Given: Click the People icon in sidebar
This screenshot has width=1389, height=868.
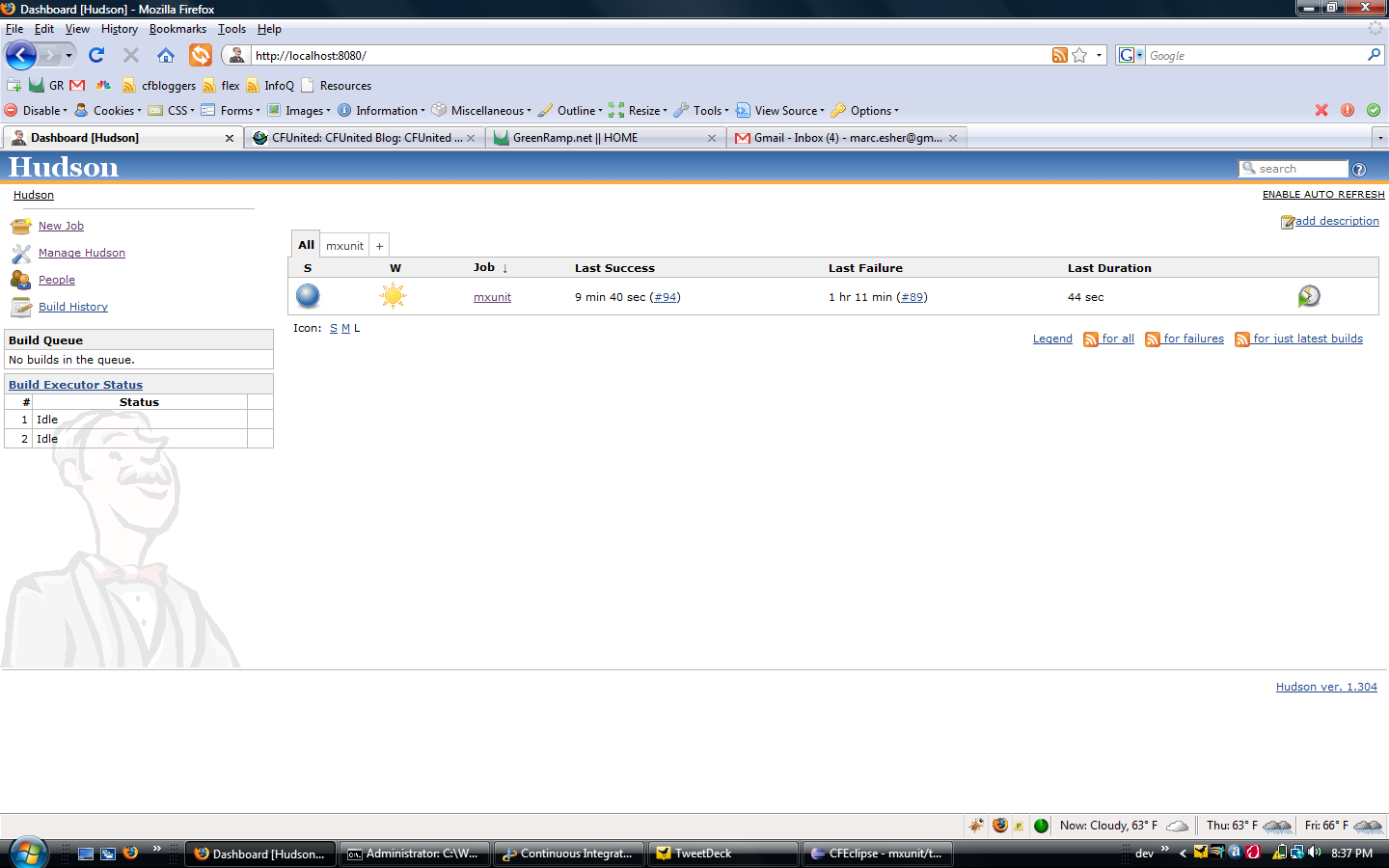Looking at the screenshot, I should [x=21, y=280].
